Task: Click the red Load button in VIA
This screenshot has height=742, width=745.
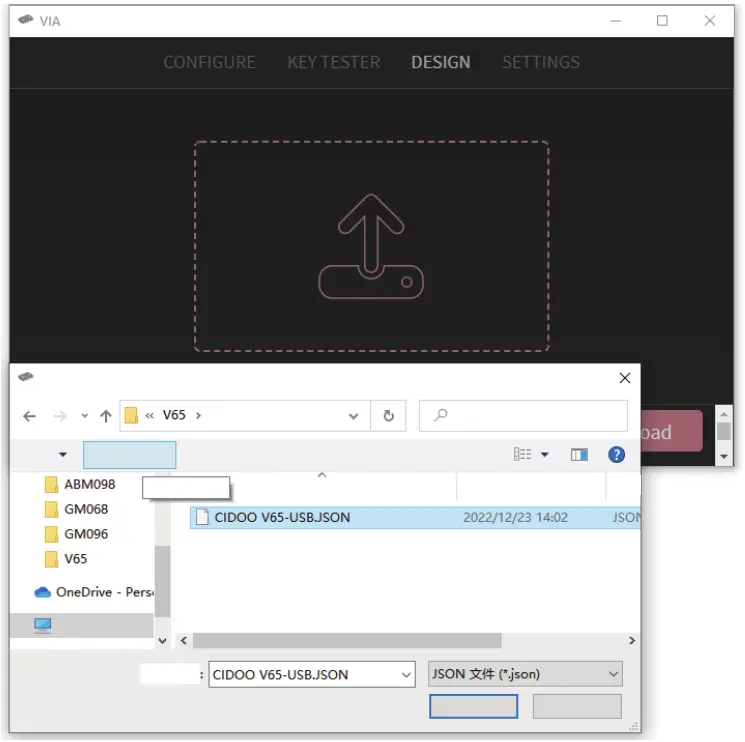Action: [671, 431]
